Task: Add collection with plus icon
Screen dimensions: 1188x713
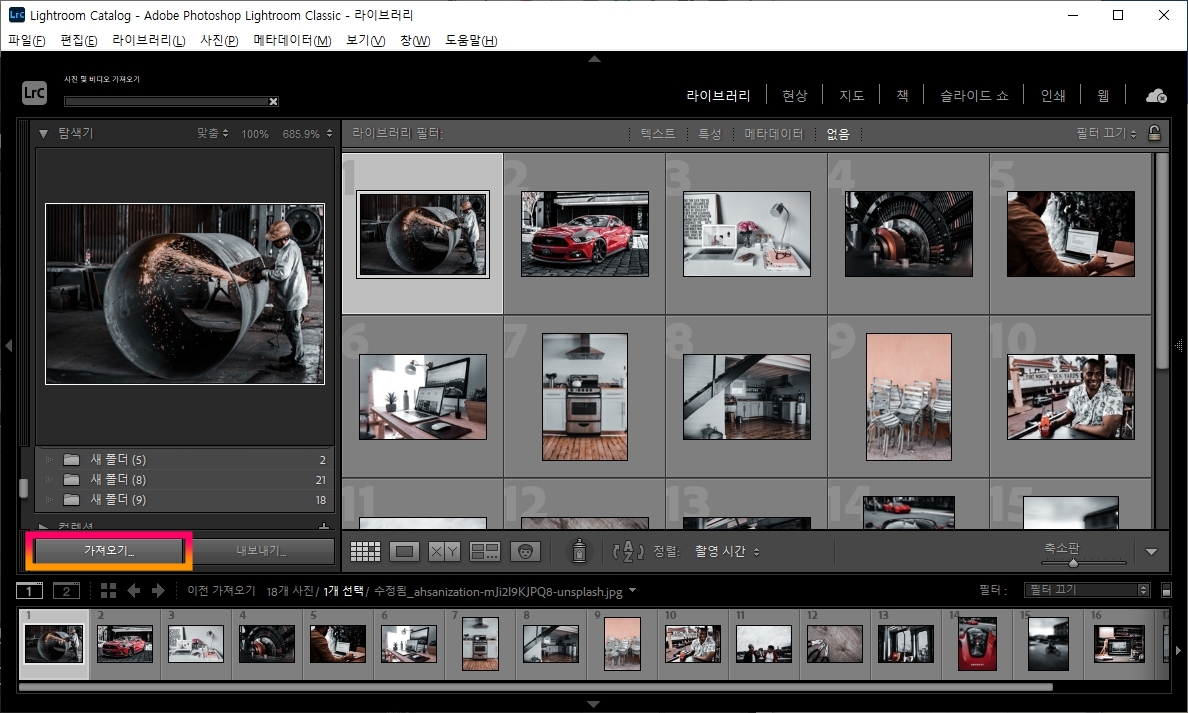Action: point(324,526)
